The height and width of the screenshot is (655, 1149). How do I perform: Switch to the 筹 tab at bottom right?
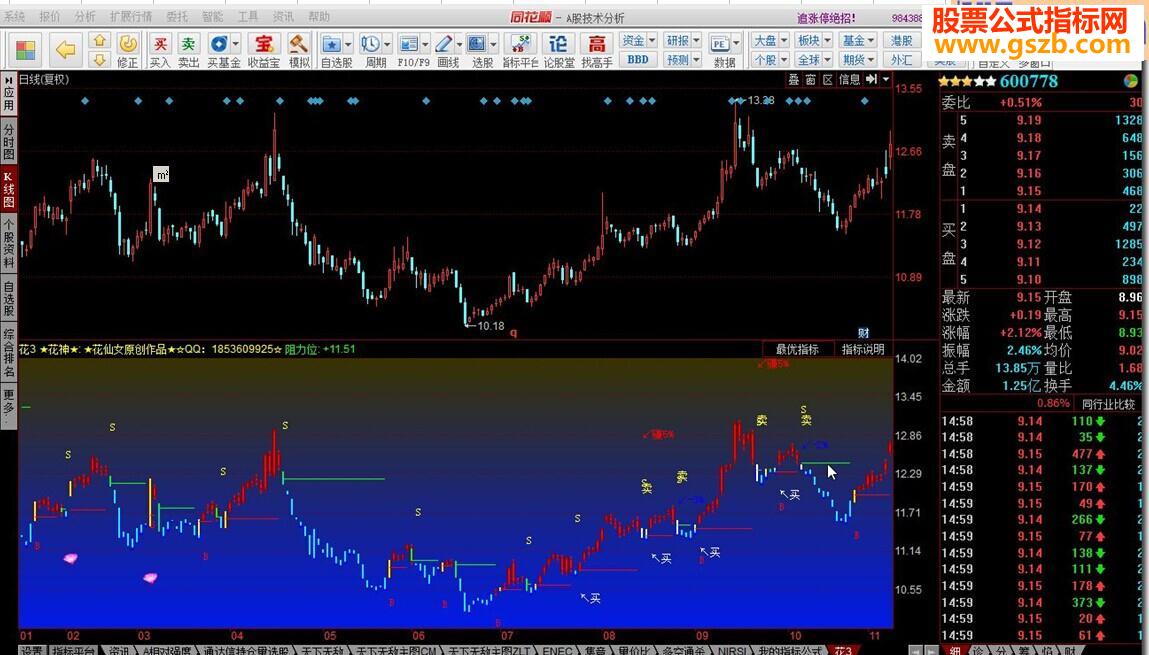tap(1023, 650)
